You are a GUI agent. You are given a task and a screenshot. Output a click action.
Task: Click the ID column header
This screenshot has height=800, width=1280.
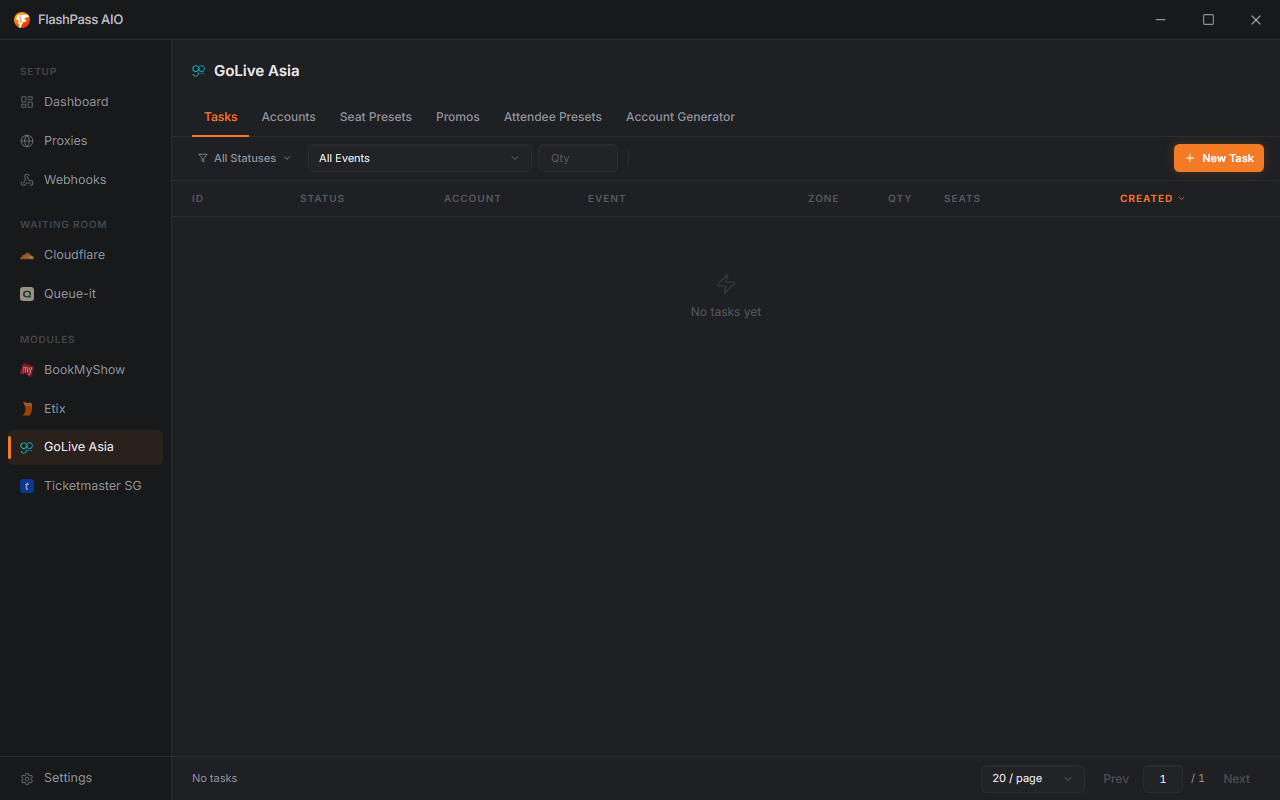[x=198, y=199]
